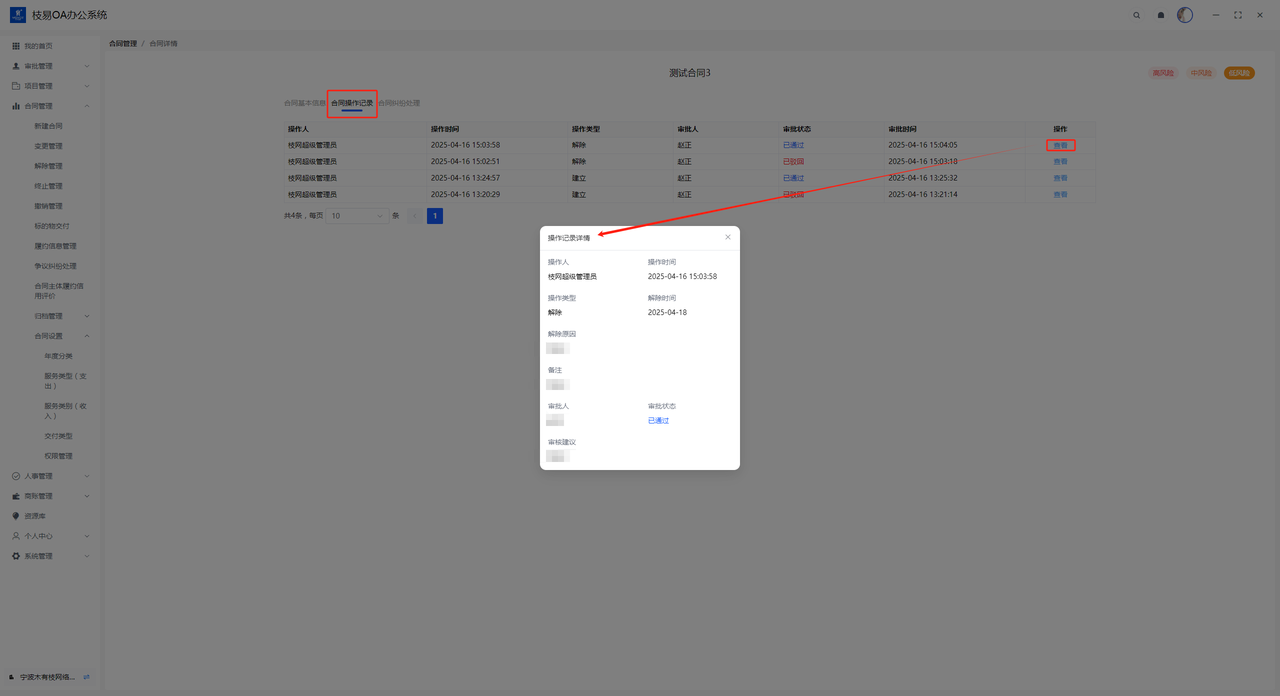Click the 系统管理 gear icon

point(16,556)
